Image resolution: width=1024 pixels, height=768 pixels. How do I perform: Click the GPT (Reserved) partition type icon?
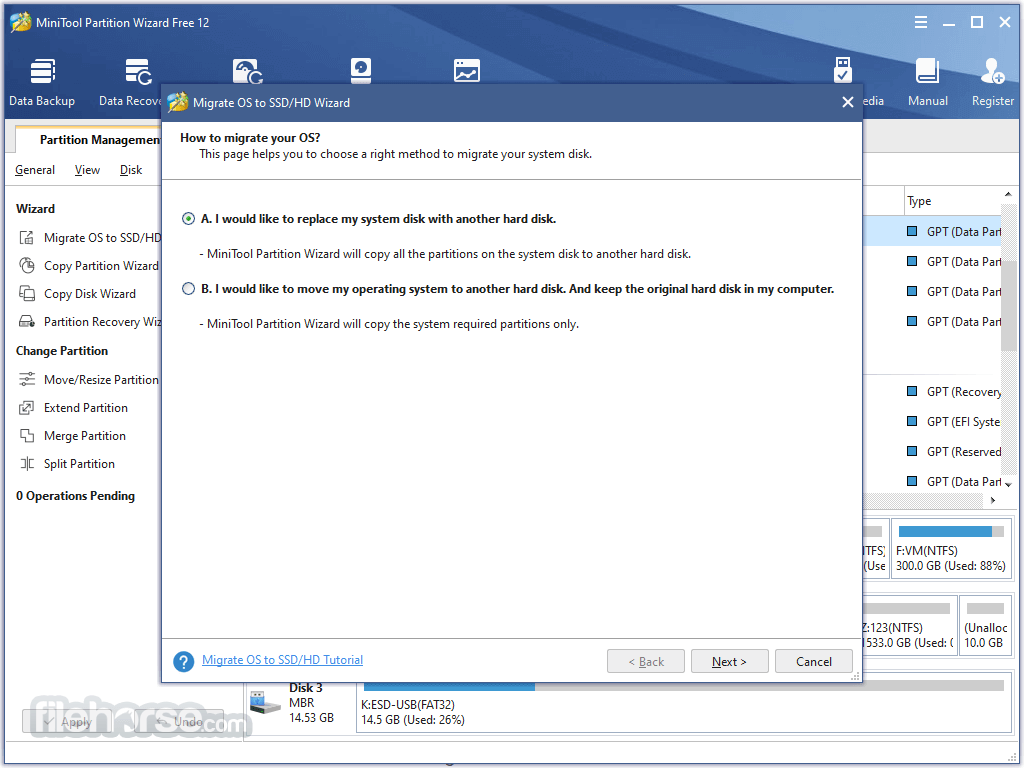[x=912, y=451]
